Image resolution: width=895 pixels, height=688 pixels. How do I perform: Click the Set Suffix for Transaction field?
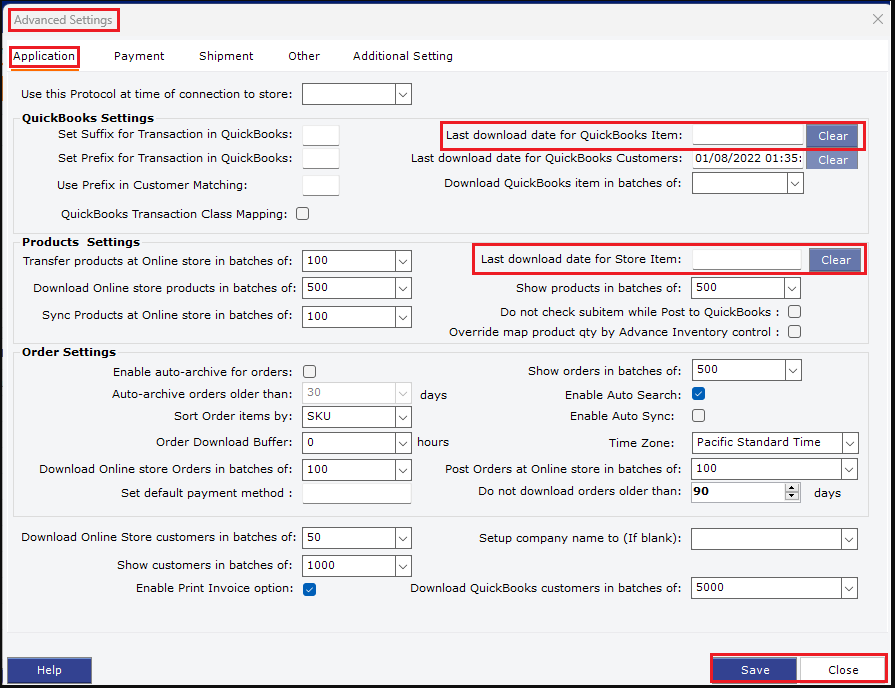[x=320, y=135]
